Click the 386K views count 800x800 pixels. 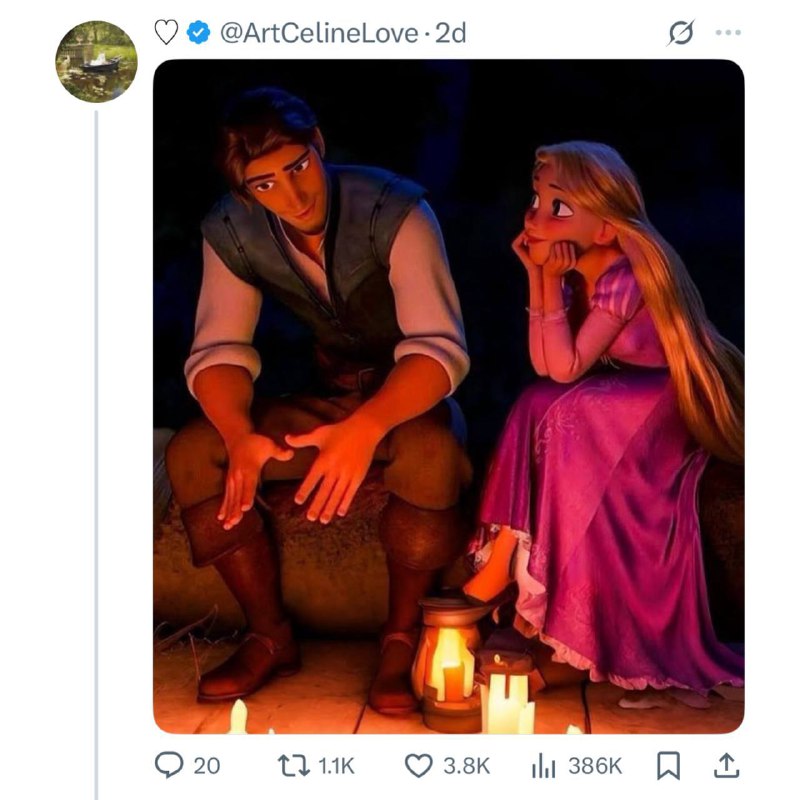point(596,766)
